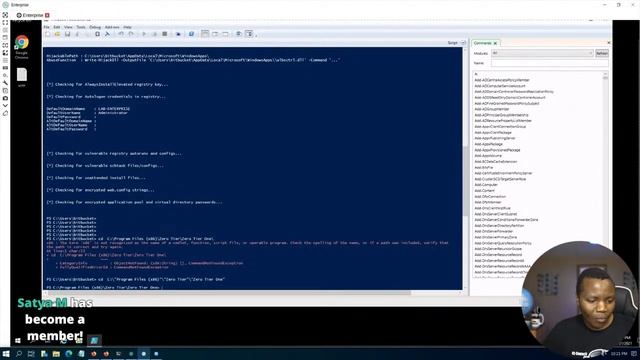The image size is (640, 360).
Task: Click the Run Script play icon
Action: tap(144, 34)
